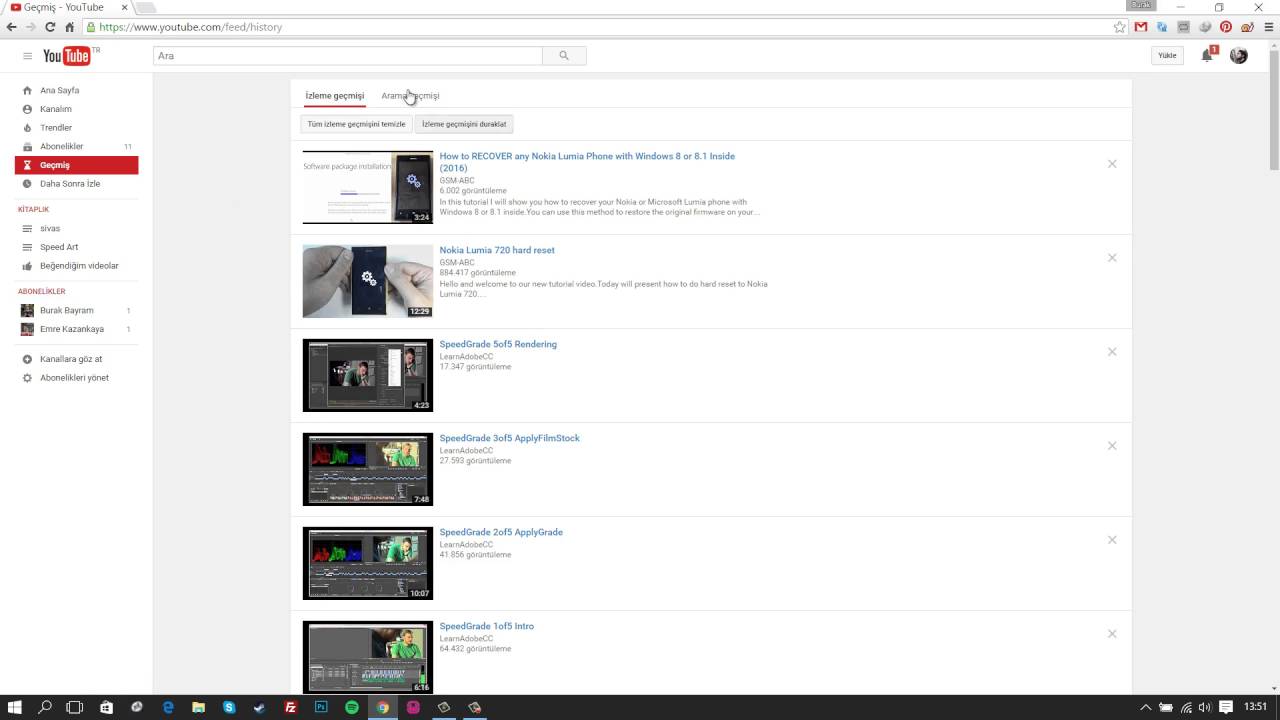
Task: Click the browser home icon
Action: coord(69,27)
